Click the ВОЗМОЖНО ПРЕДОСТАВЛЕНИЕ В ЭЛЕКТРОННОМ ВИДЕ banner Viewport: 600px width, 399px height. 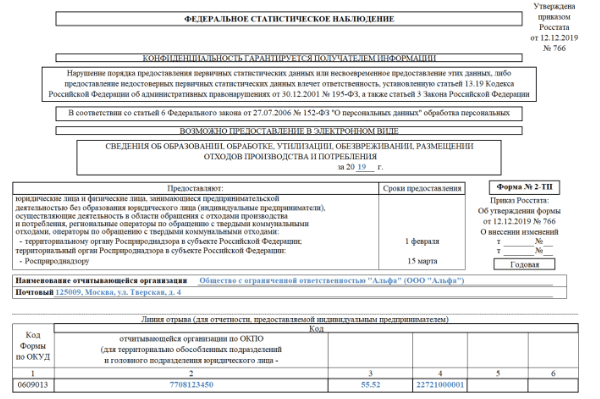pyautogui.click(x=289, y=131)
